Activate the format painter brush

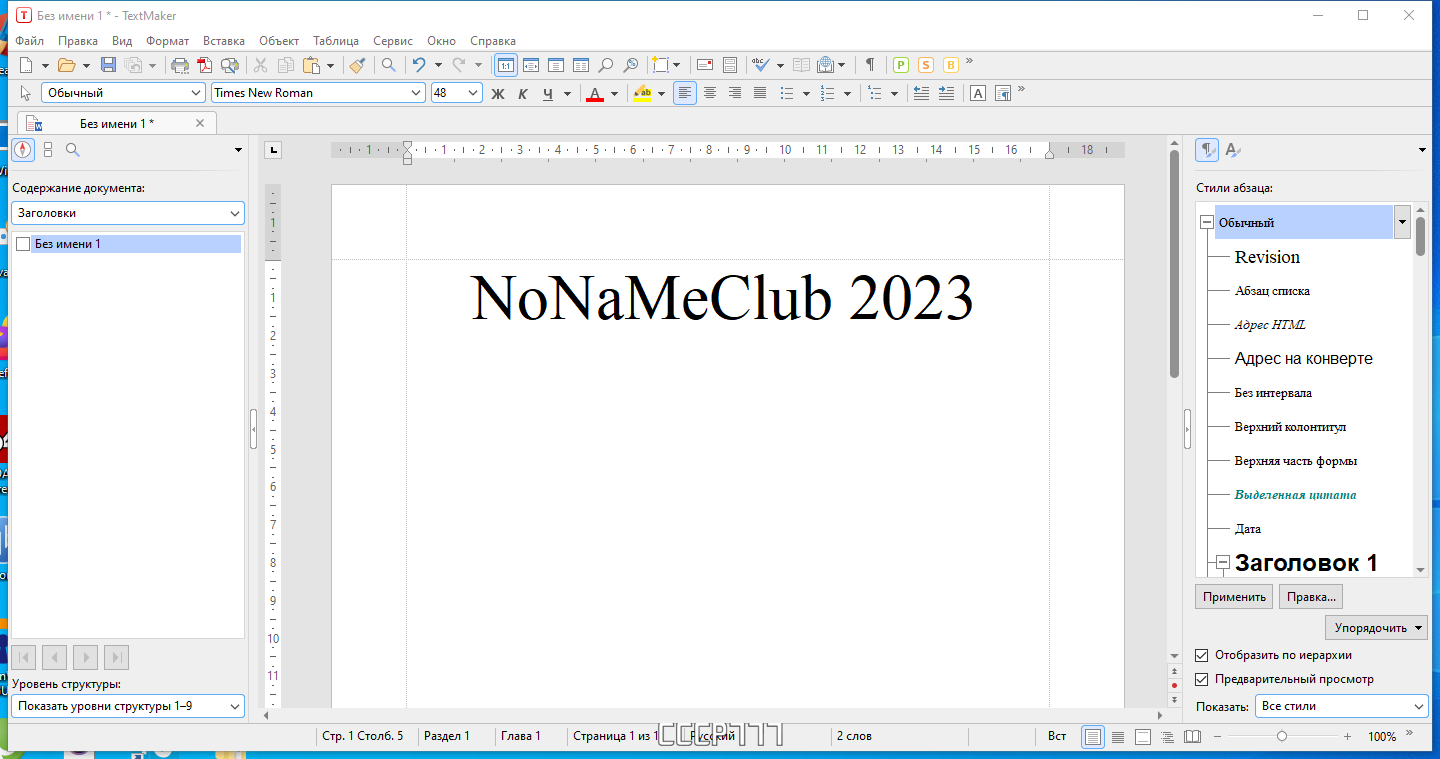[358, 65]
